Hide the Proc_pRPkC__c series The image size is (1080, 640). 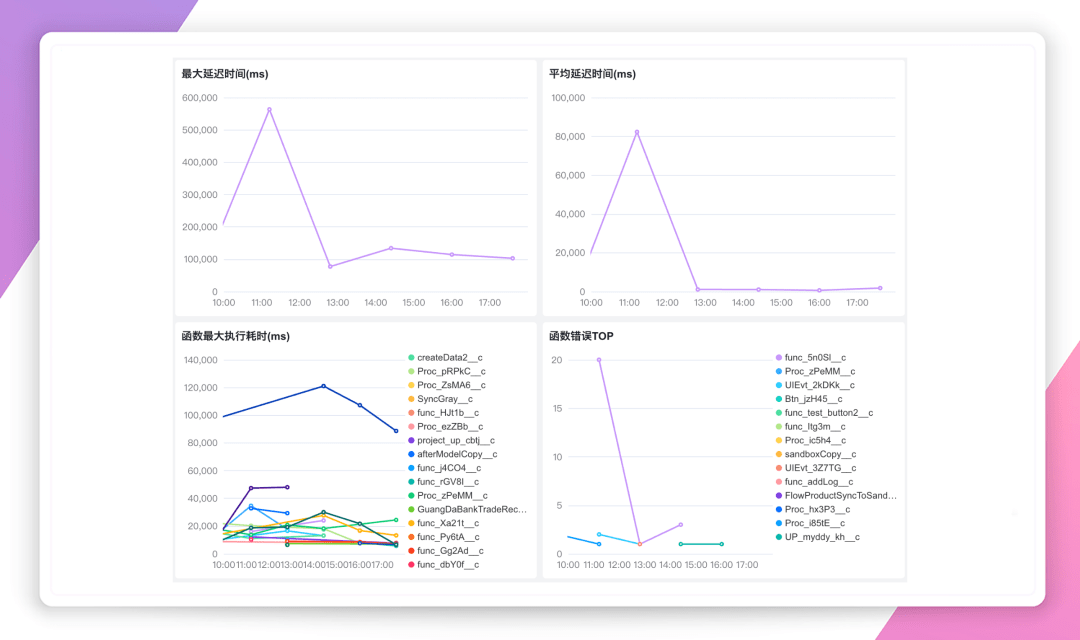449,371
